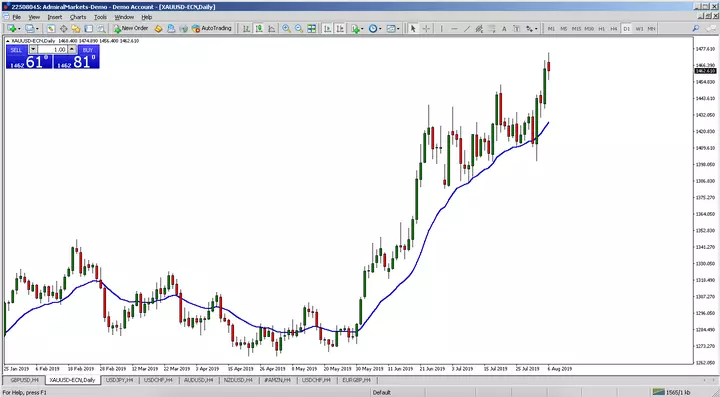
Task: Select the Fibonacci Retracement tool
Action: [x=491, y=28]
